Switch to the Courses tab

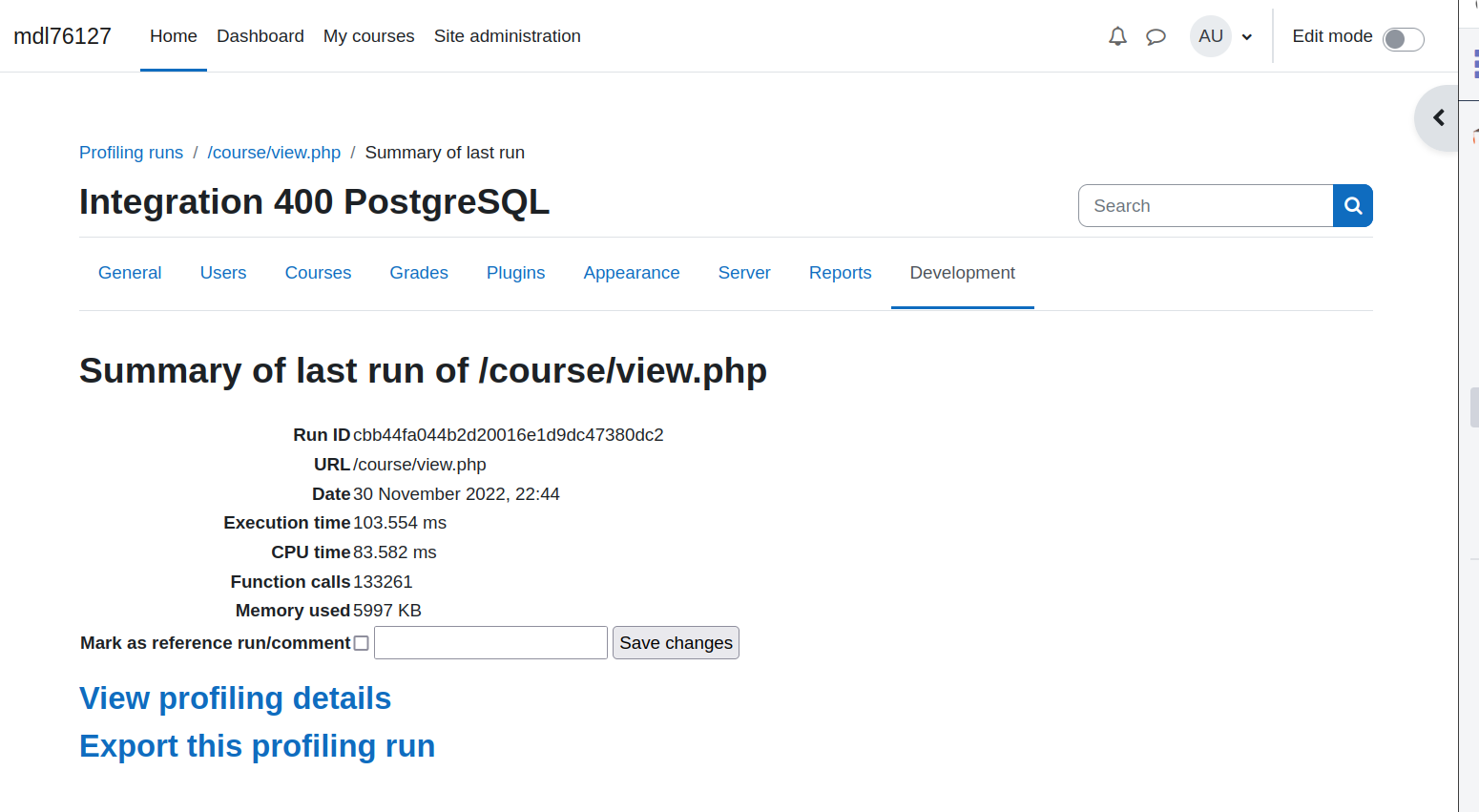[x=318, y=273]
